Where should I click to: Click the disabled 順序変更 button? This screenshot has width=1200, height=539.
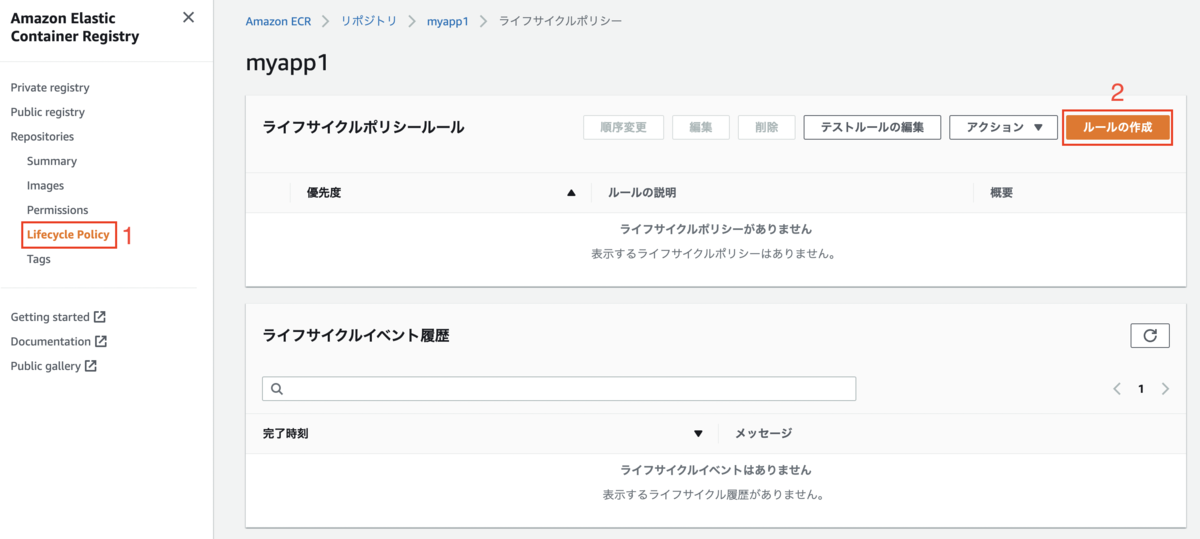623,127
